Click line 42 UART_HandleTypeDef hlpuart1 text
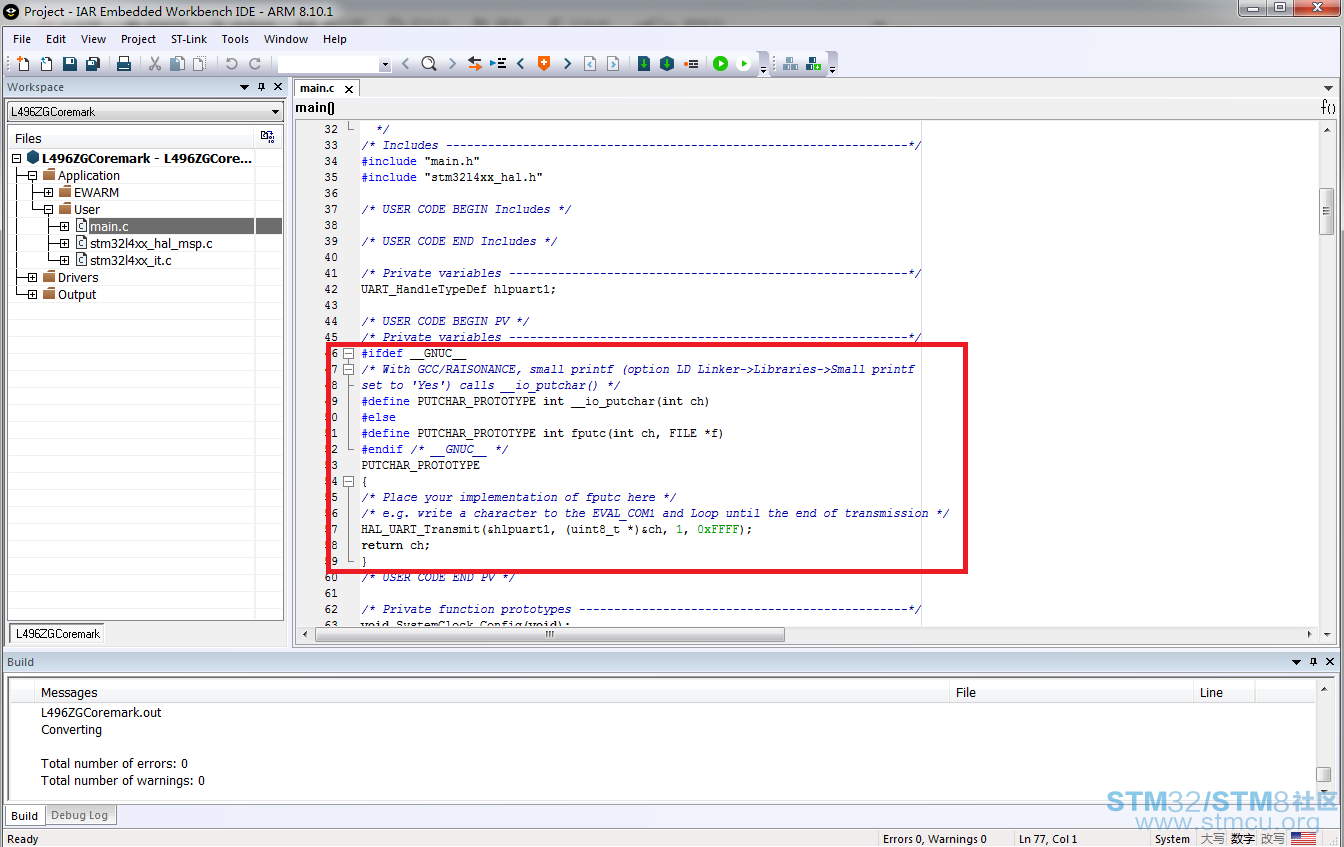Viewport: 1344px width, 847px height. pos(458,289)
